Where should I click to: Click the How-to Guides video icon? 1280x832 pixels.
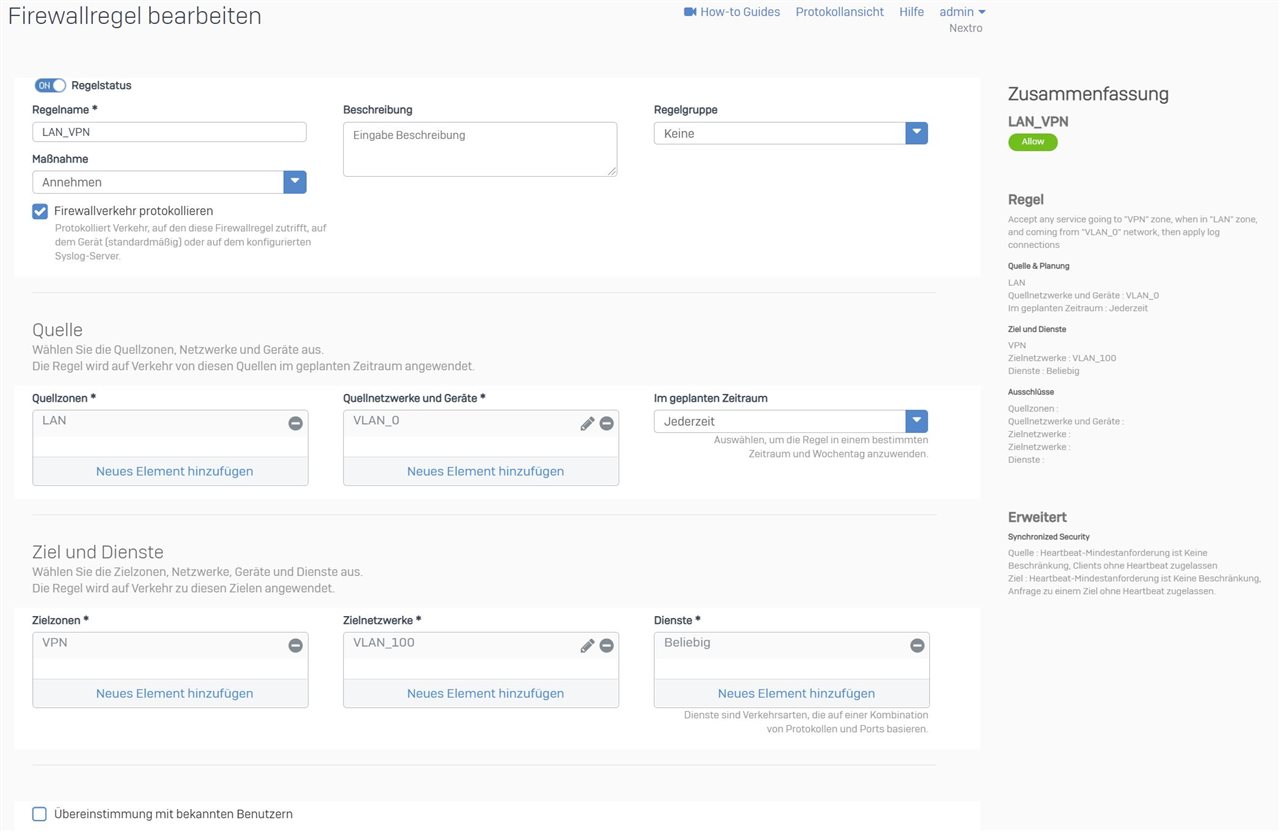click(x=690, y=12)
